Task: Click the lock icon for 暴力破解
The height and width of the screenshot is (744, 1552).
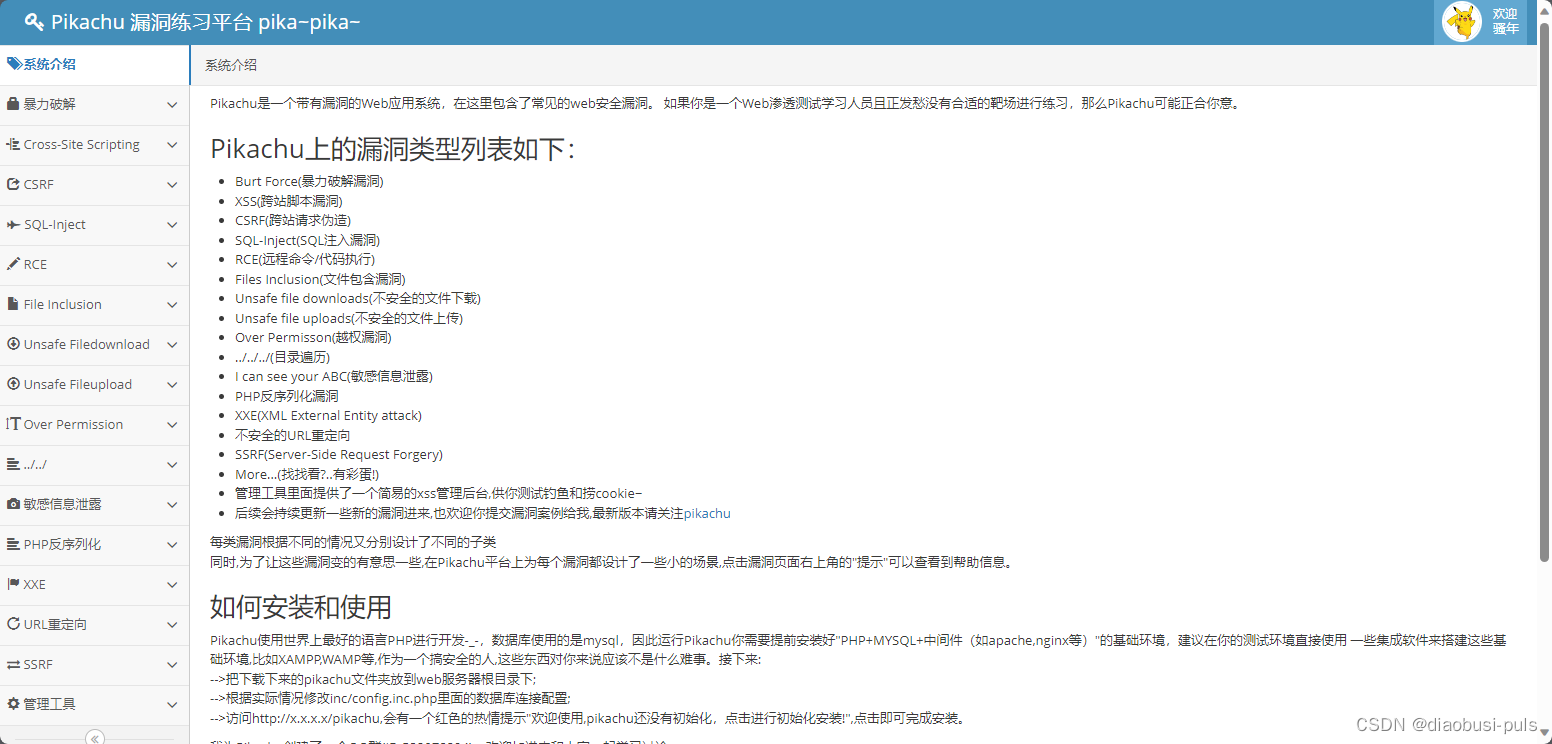Action: tap(13, 104)
